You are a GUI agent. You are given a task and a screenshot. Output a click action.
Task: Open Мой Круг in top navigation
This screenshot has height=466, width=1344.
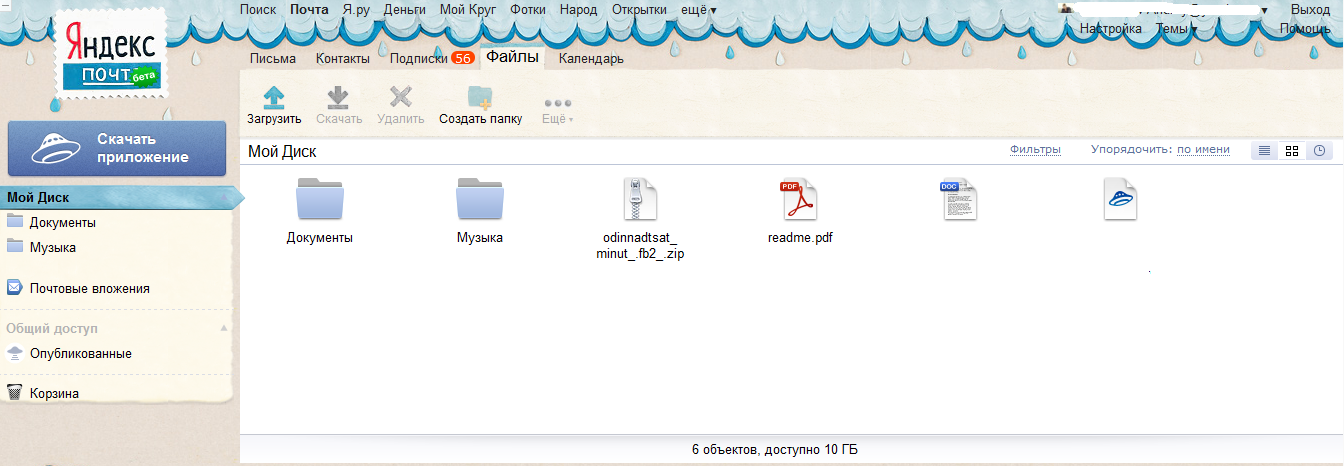coord(468,9)
